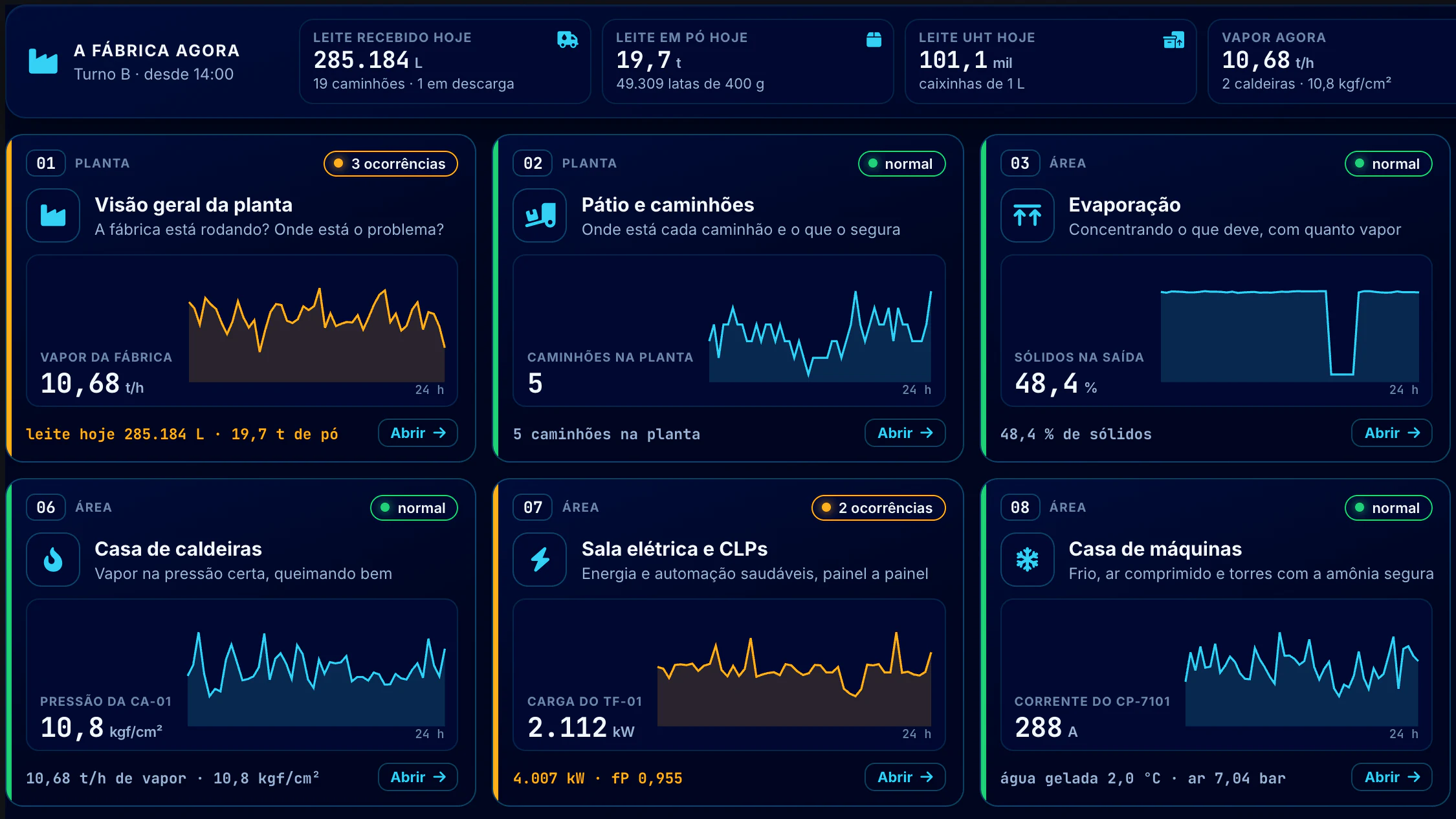Click the factory icon of Visão geral da planta

(x=53, y=215)
